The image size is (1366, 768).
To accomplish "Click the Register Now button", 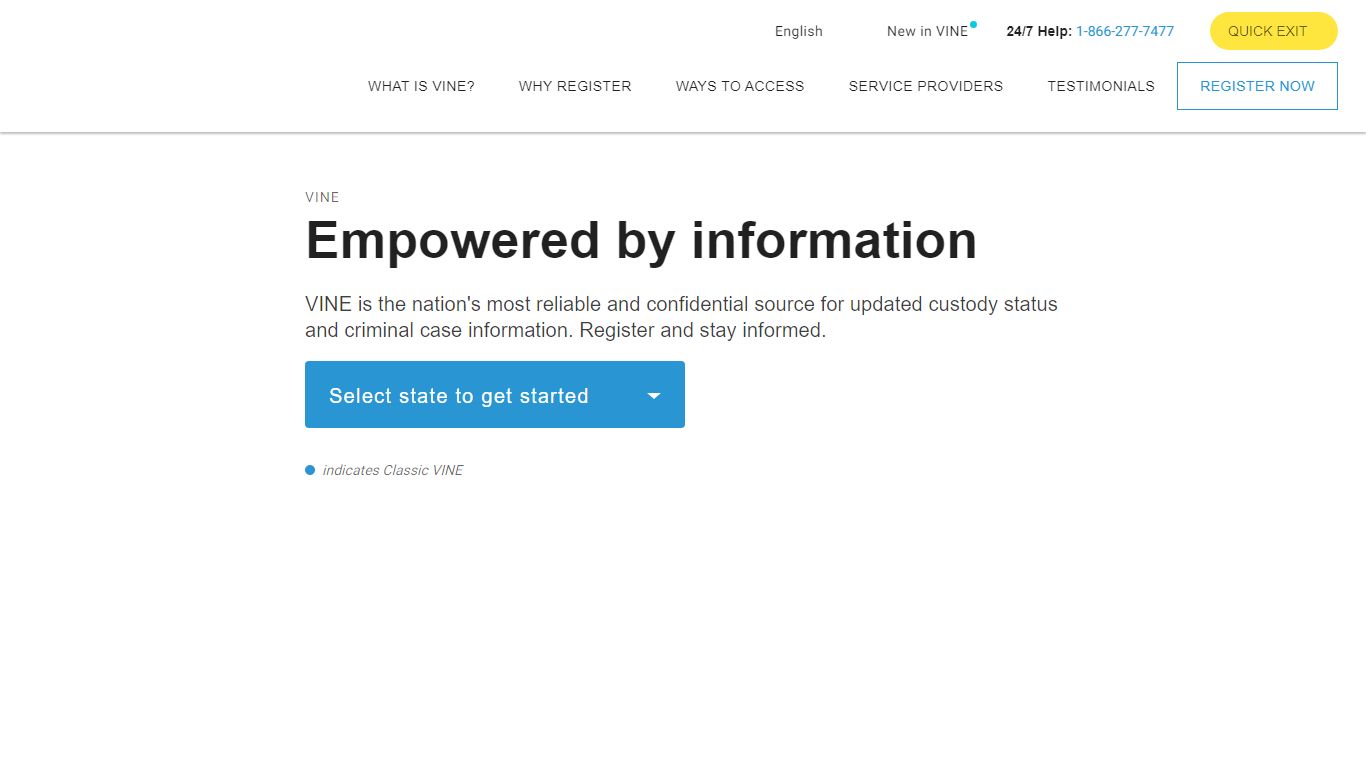I will 1257,86.
